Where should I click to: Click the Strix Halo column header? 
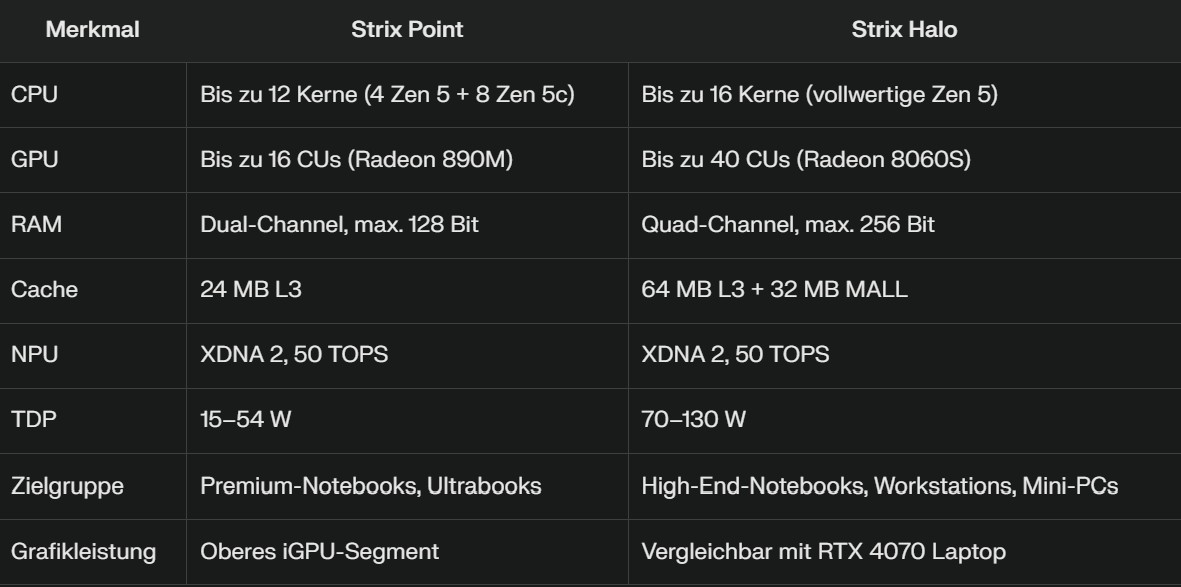point(904,30)
